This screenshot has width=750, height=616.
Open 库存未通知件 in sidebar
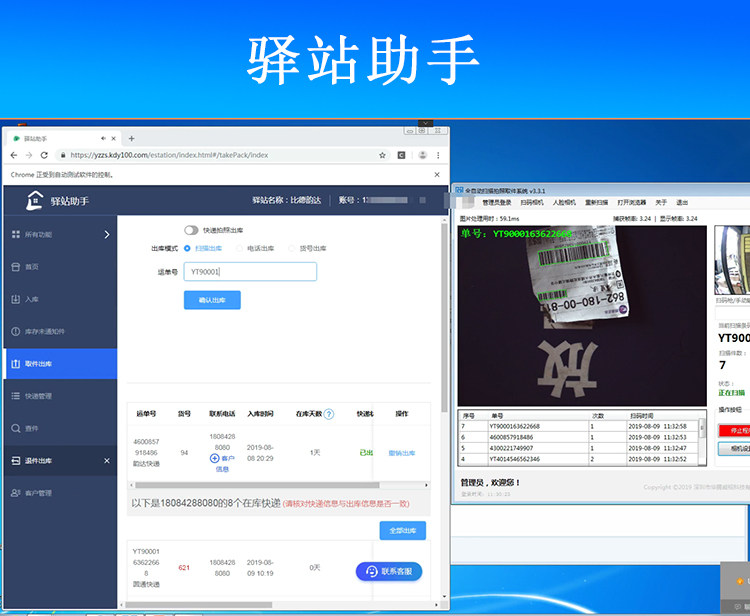pyautogui.click(x=44, y=331)
